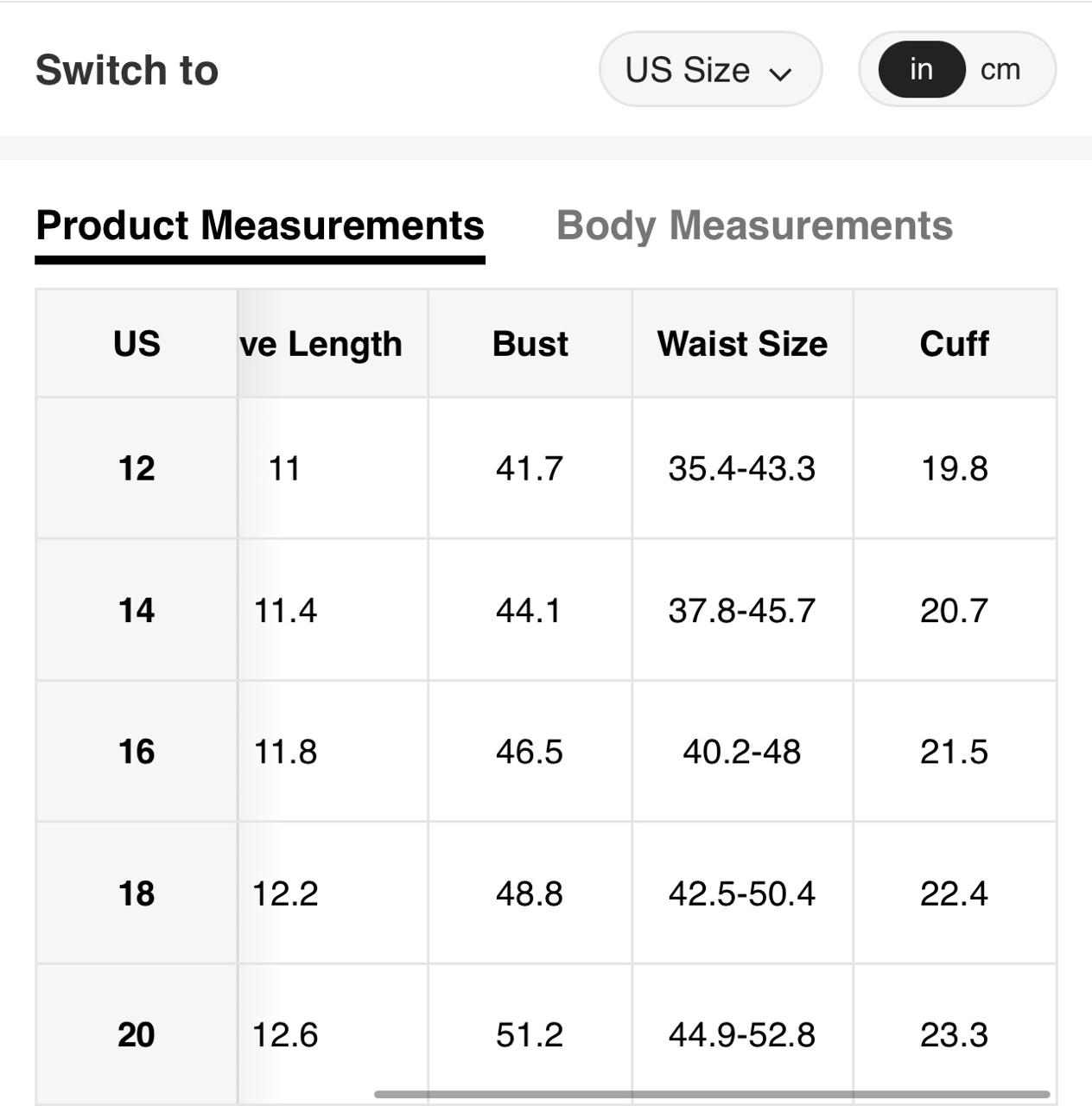Viewport: 1092px width, 1106px height.
Task: Click the Cuff column header
Action: coord(954,344)
